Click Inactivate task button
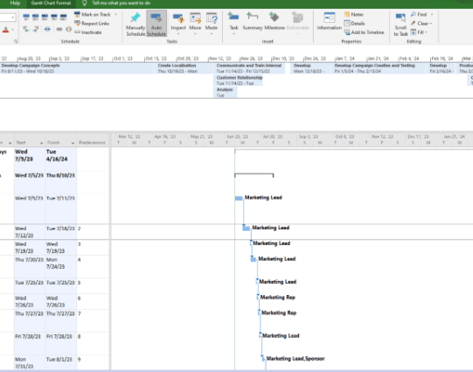 88,32
